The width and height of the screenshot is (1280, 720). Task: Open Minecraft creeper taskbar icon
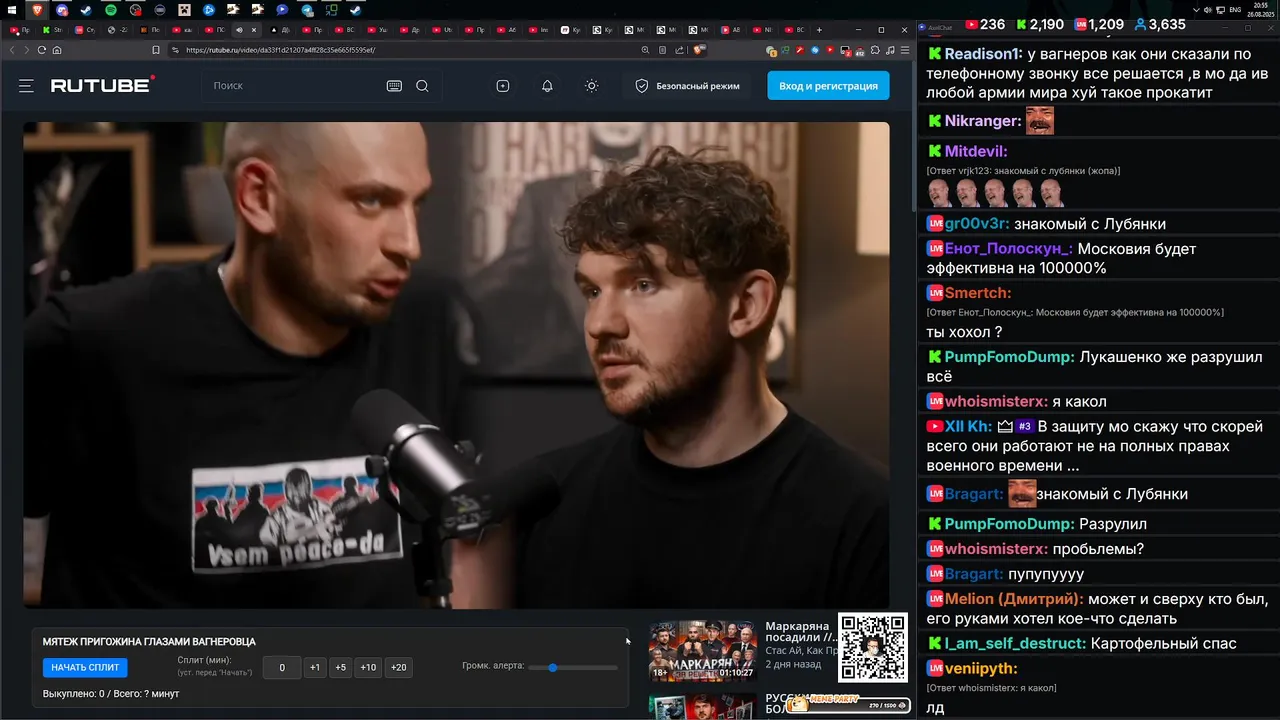point(185,10)
